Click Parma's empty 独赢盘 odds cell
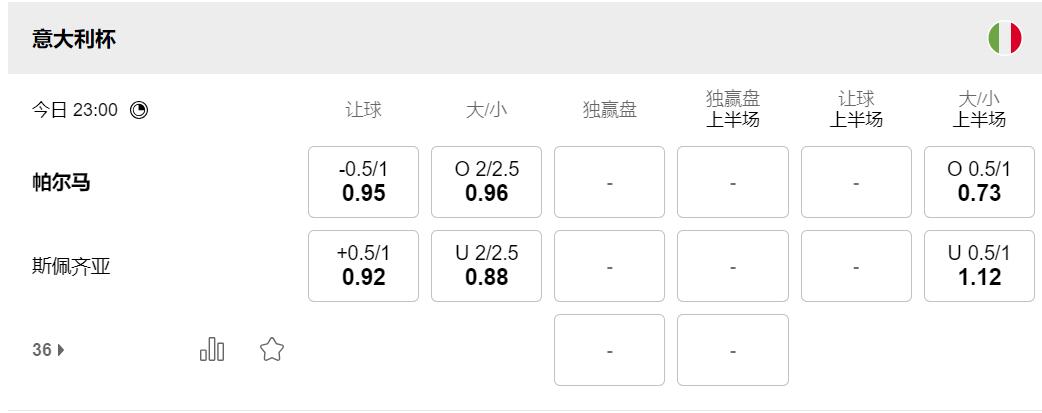Screen dimensions: 1042x413 (609, 182)
